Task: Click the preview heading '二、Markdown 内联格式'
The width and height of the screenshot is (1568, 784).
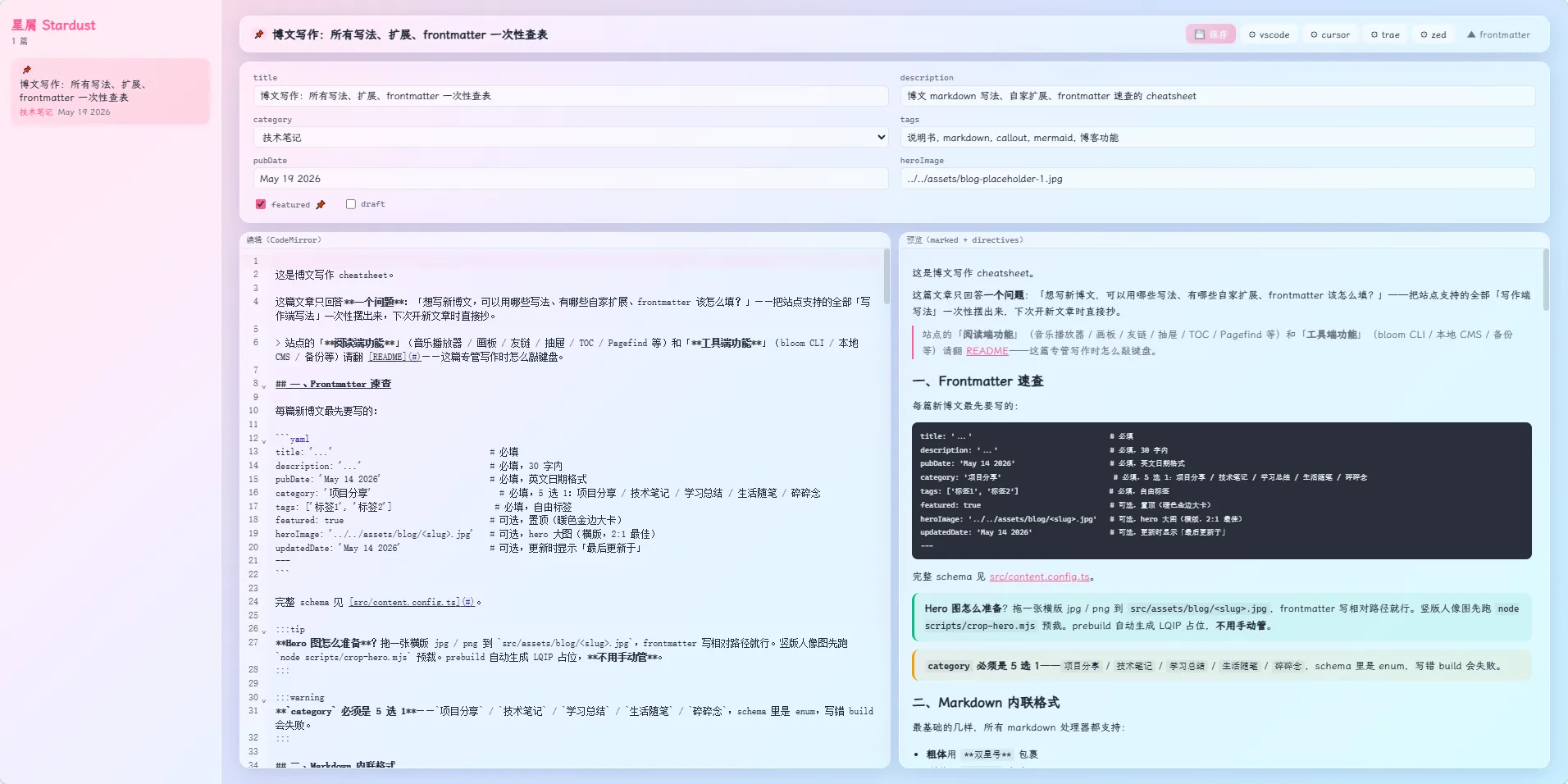Action: 986,703
